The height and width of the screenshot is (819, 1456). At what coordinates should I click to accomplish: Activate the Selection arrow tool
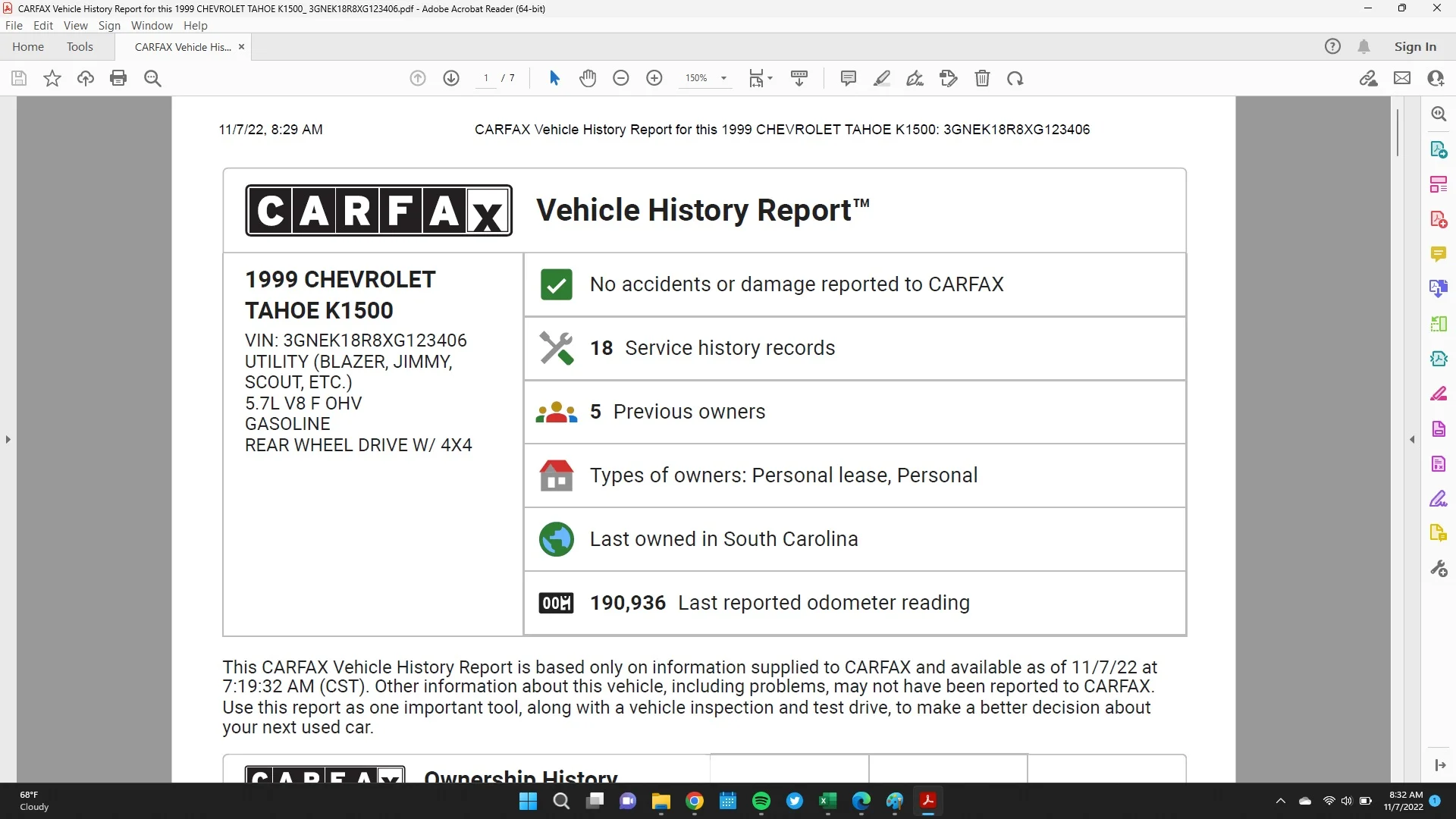click(x=554, y=78)
